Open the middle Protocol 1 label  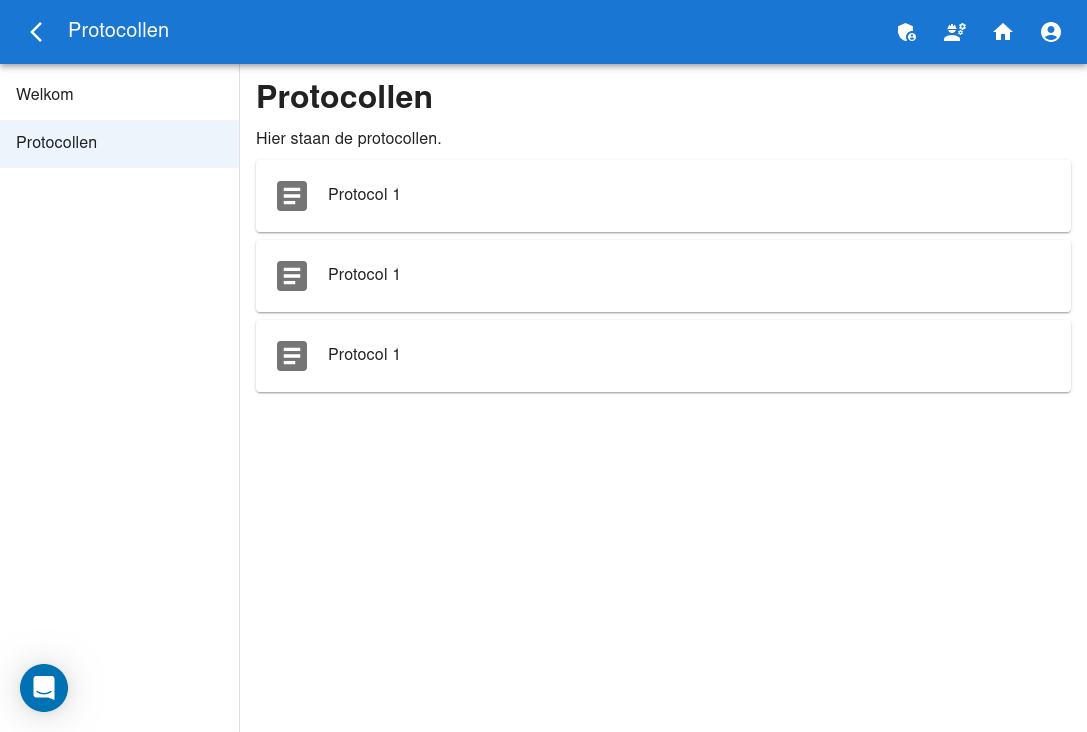pyautogui.click(x=364, y=275)
